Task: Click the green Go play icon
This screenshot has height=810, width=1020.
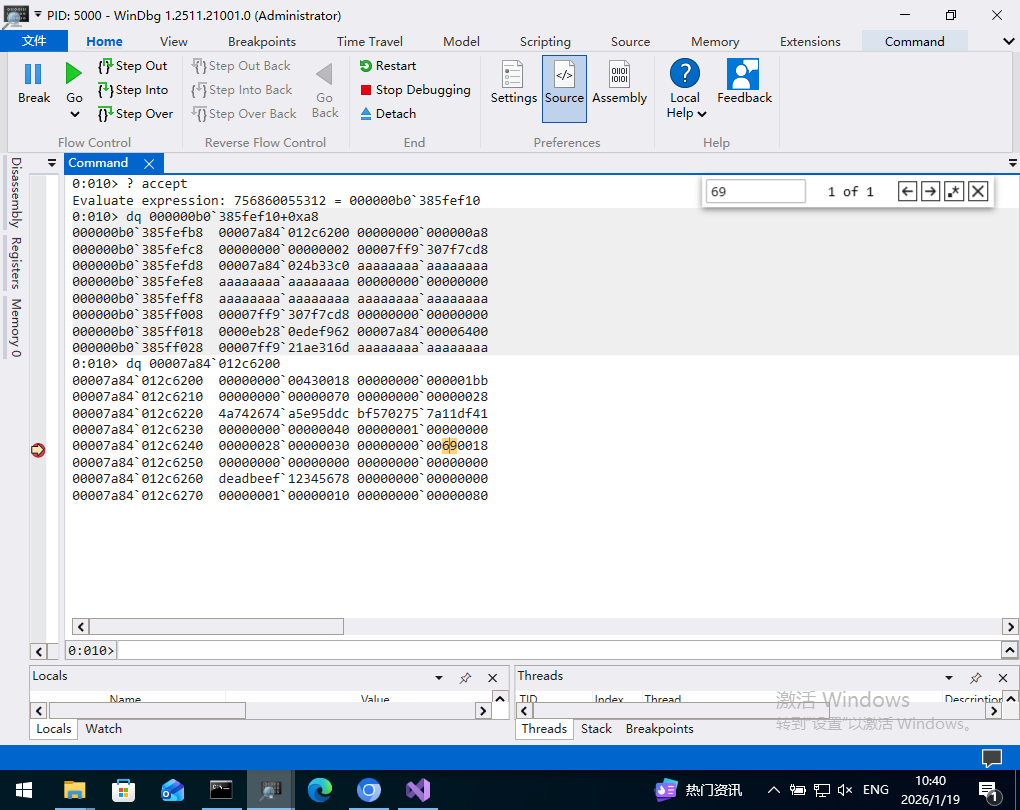Action: point(74,74)
